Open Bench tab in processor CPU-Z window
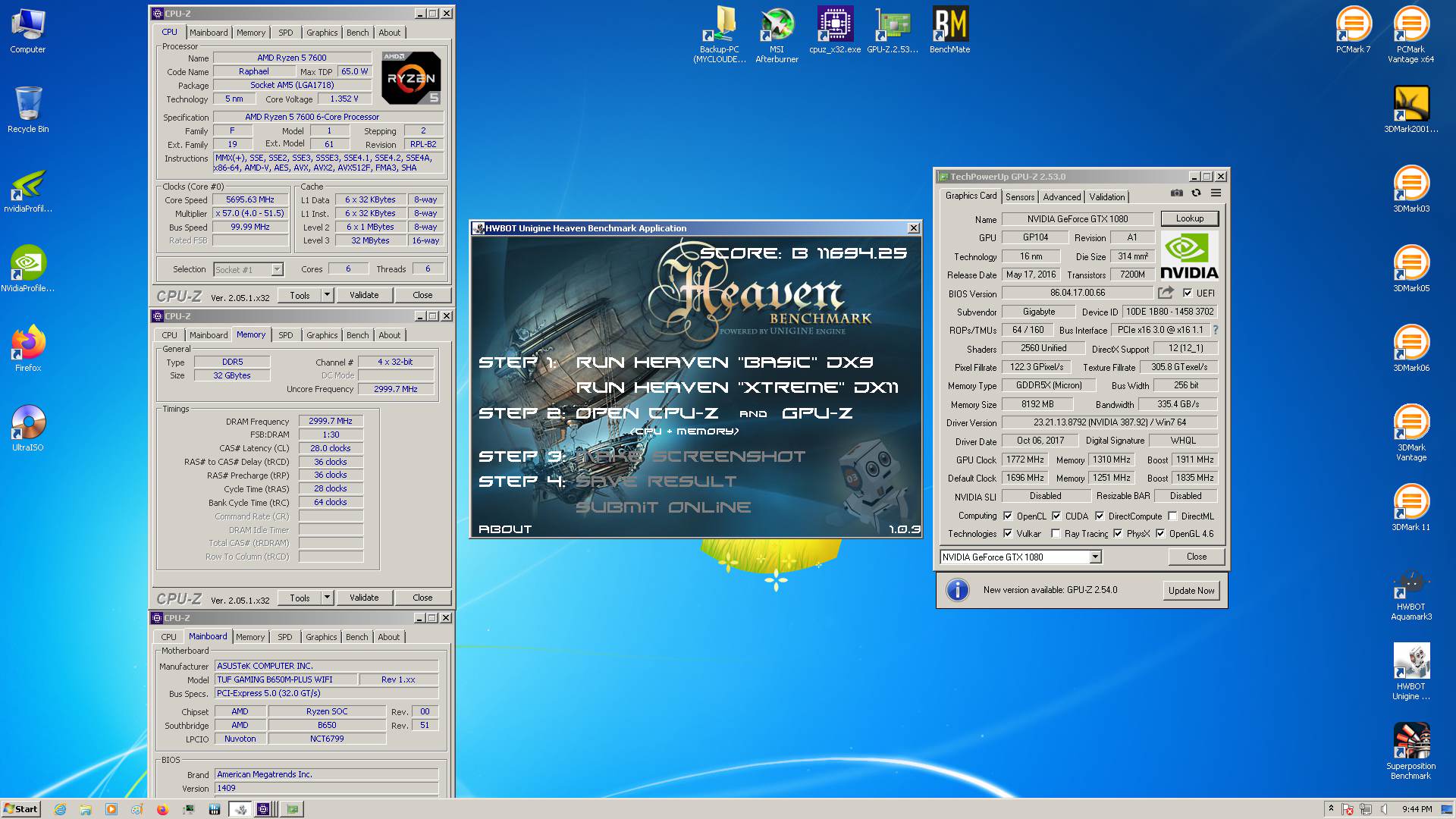This screenshot has height=819, width=1456. click(357, 33)
